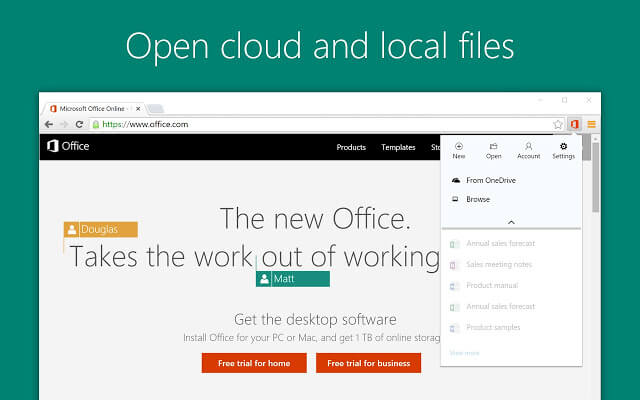The image size is (640, 400).
Task: Click the office.com address bar
Action: (300, 124)
